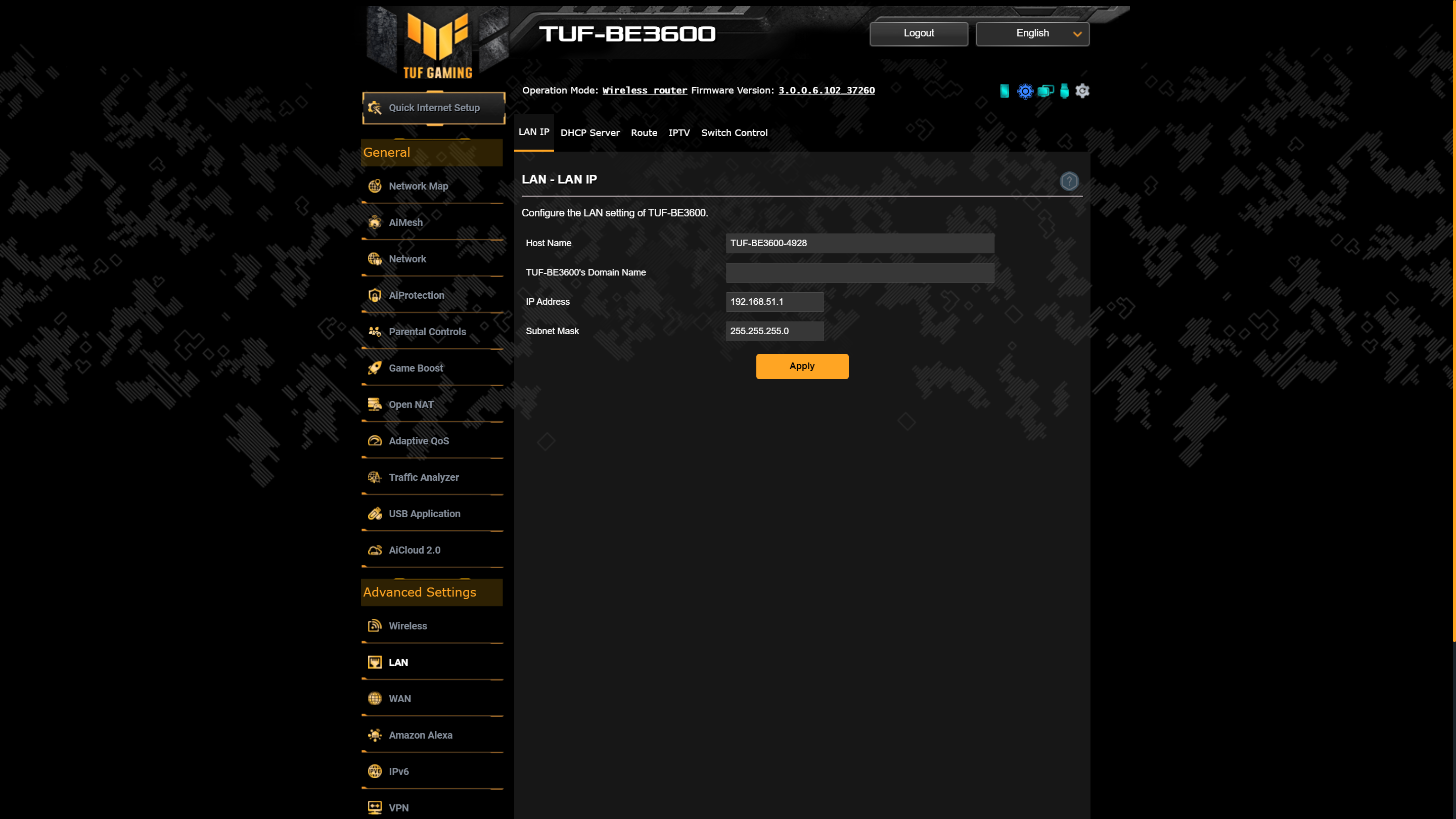Click the WAN settings menu item

tap(399, 698)
